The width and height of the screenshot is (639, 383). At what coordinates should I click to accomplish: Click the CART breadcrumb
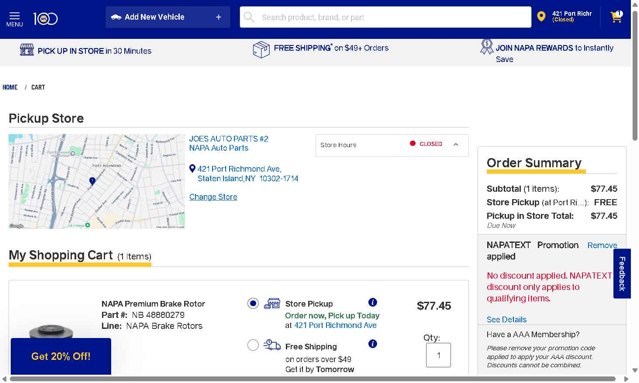tap(38, 87)
